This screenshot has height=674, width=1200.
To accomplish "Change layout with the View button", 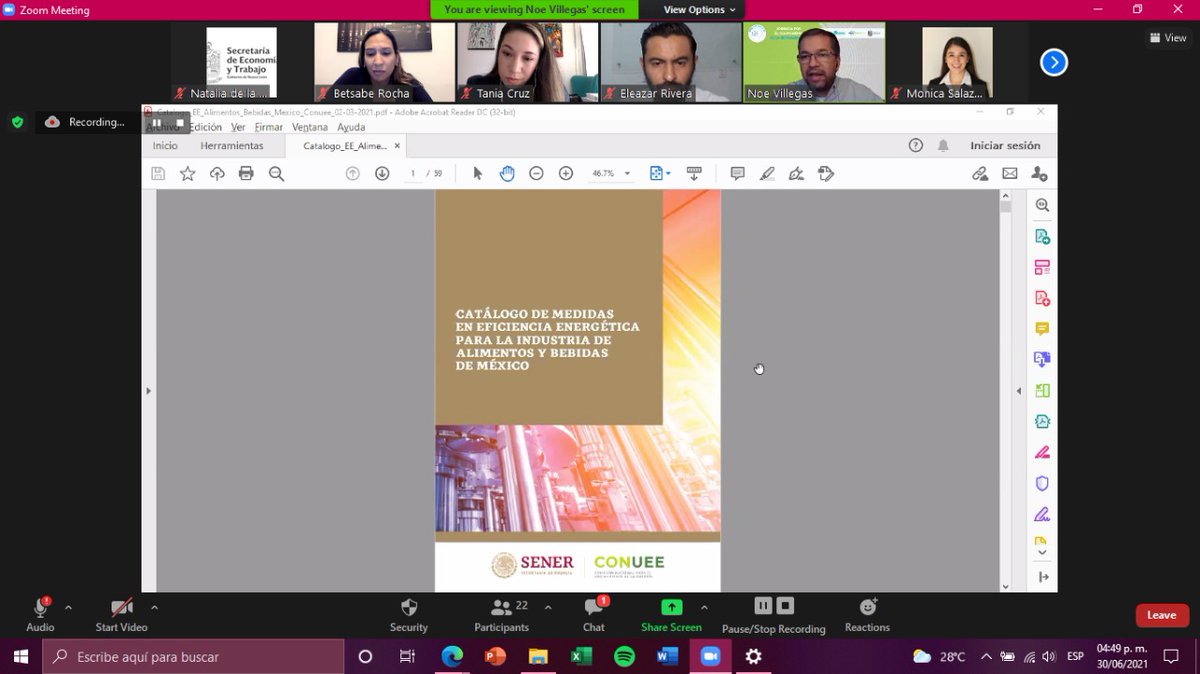I will click(1168, 37).
